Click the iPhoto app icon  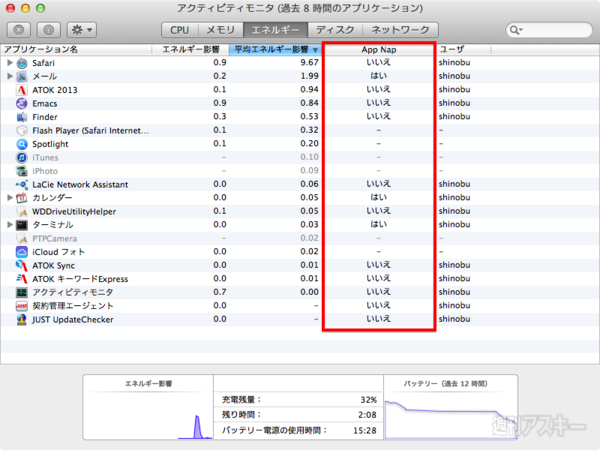pos(22,171)
